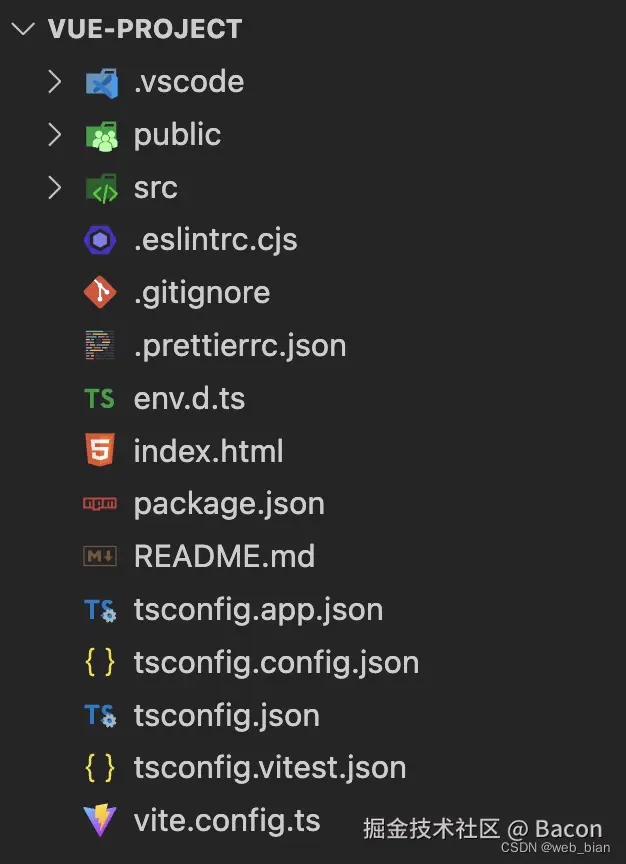Click the npm icon beside package.json
The image size is (626, 864).
tap(100, 504)
